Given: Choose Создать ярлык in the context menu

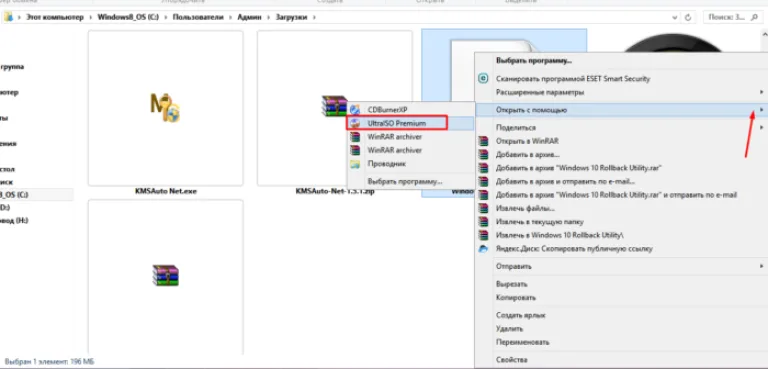Looking at the screenshot, I should tap(520, 315).
